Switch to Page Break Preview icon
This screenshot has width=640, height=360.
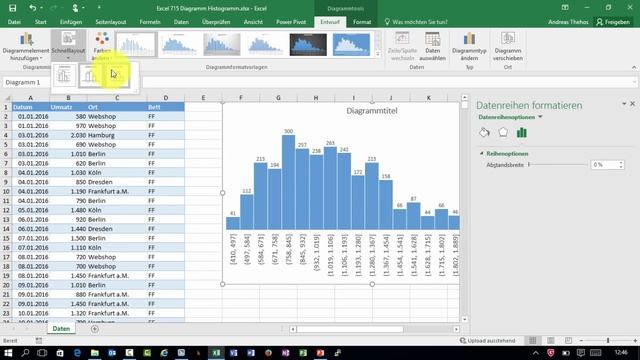tap(568, 340)
